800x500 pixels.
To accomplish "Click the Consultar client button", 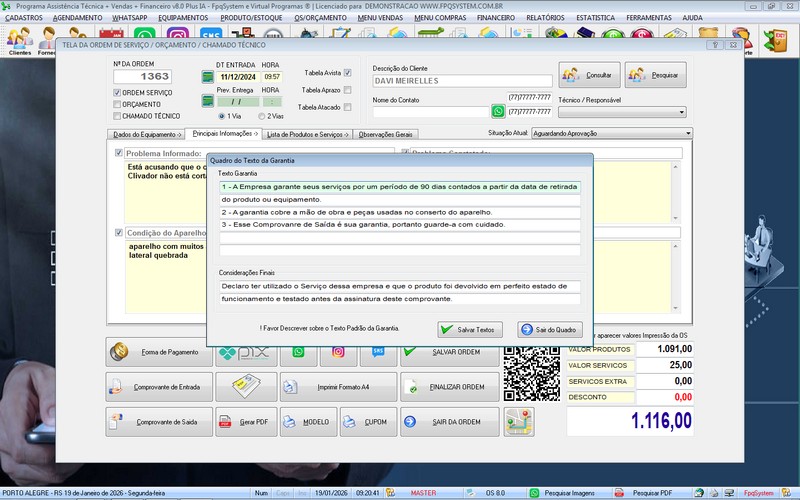I will pos(589,75).
